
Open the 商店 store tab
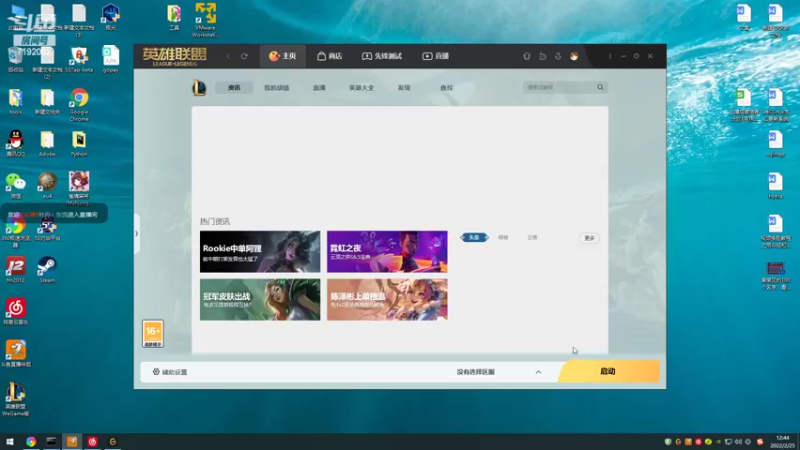coord(330,56)
